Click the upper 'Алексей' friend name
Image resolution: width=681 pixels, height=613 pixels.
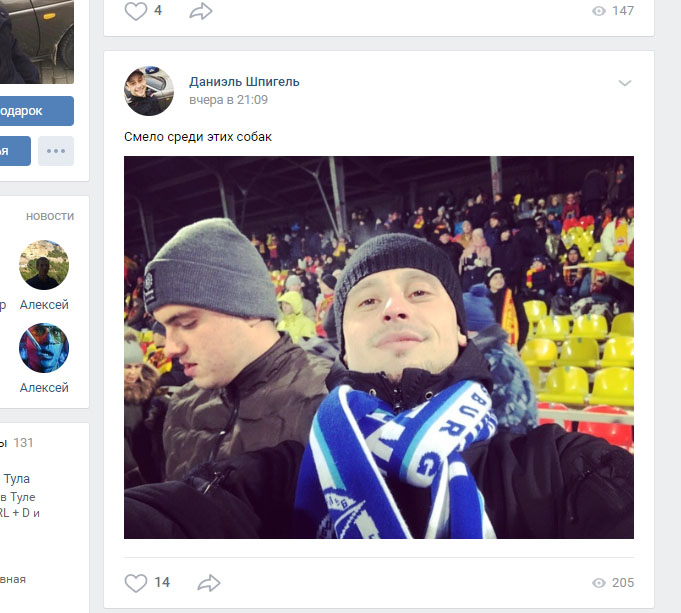(x=44, y=305)
